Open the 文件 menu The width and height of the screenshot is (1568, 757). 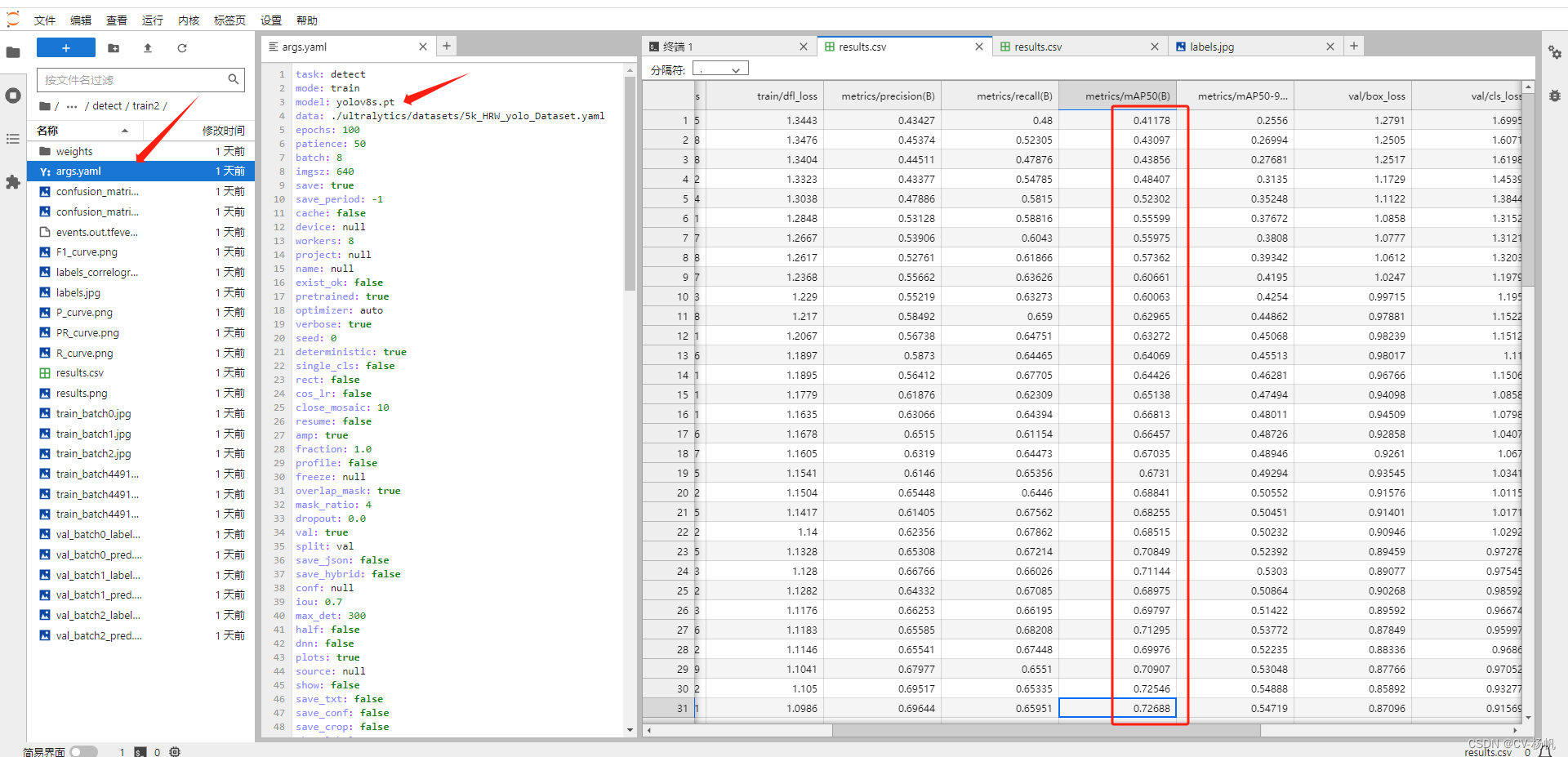[45, 20]
